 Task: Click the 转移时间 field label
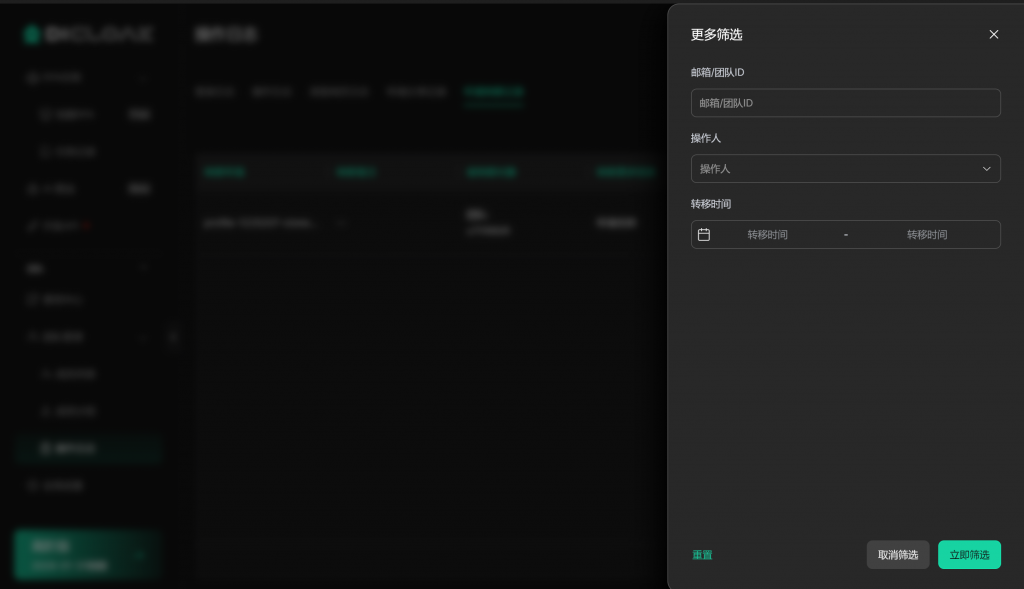click(x=710, y=204)
